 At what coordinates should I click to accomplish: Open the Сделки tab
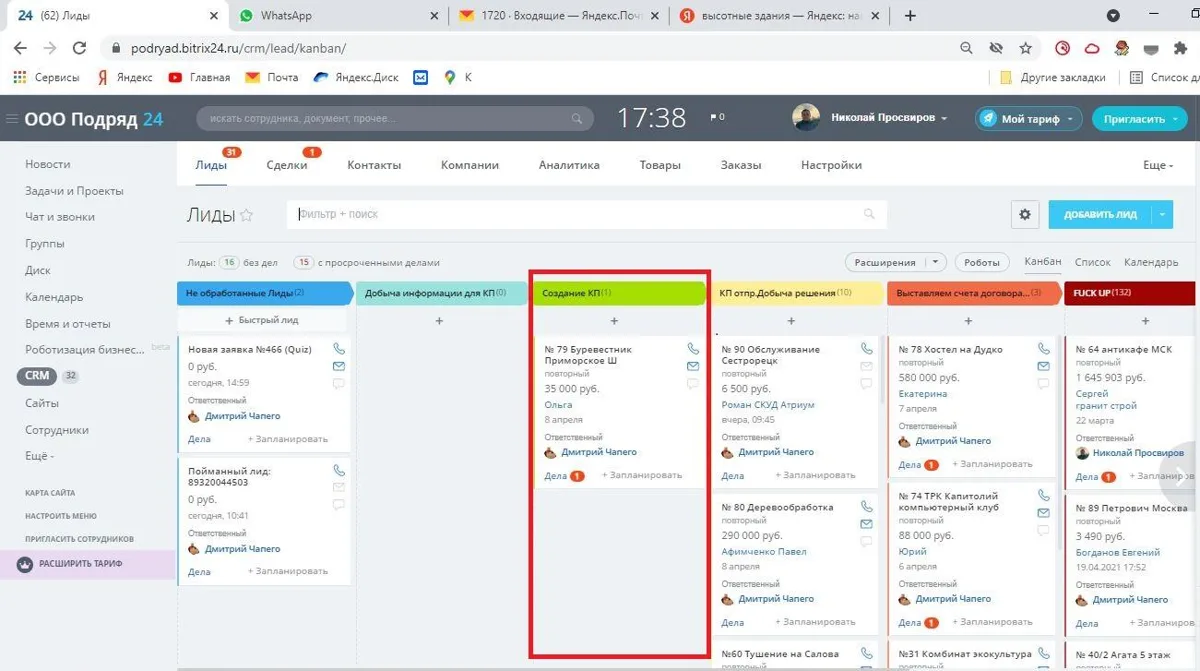coord(287,165)
